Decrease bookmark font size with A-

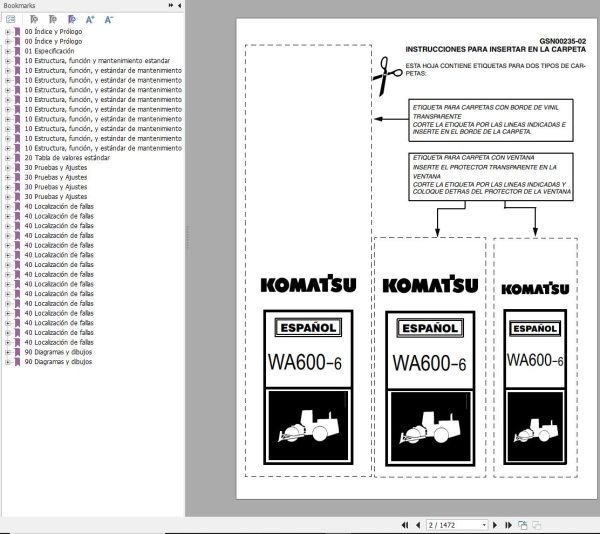(x=109, y=20)
